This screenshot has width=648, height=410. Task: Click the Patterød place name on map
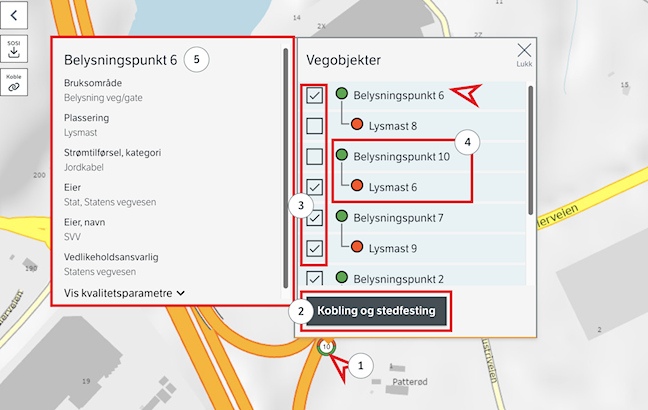[x=410, y=381]
